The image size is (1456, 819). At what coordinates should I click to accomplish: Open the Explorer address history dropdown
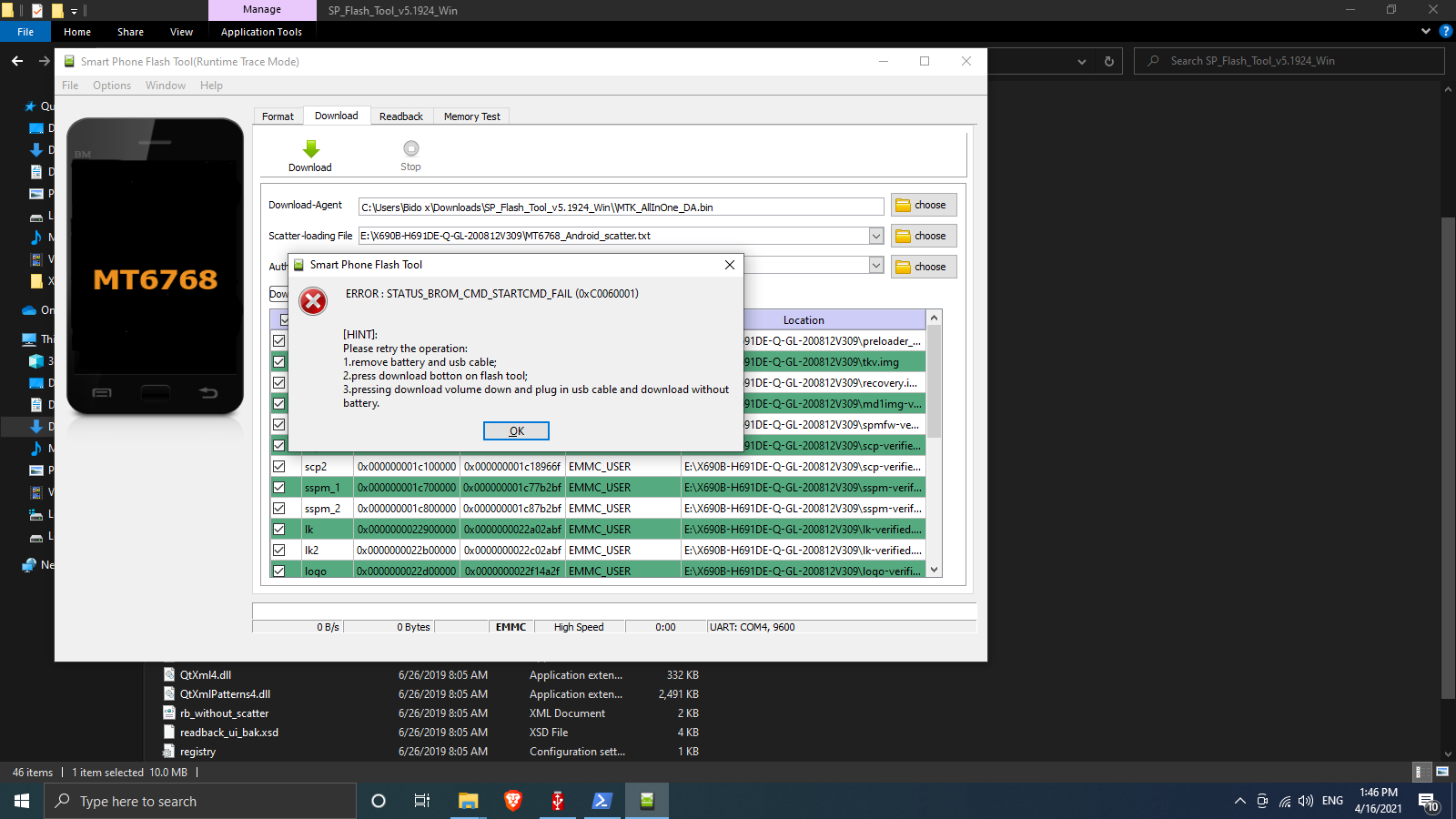click(1082, 61)
